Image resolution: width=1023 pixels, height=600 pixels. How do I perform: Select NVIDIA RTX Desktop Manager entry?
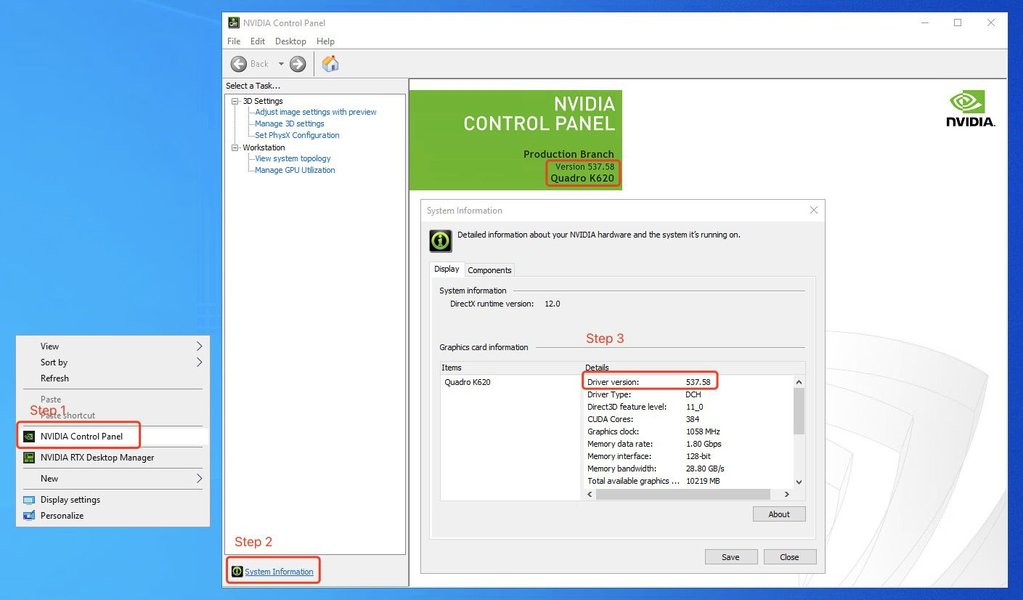point(112,458)
